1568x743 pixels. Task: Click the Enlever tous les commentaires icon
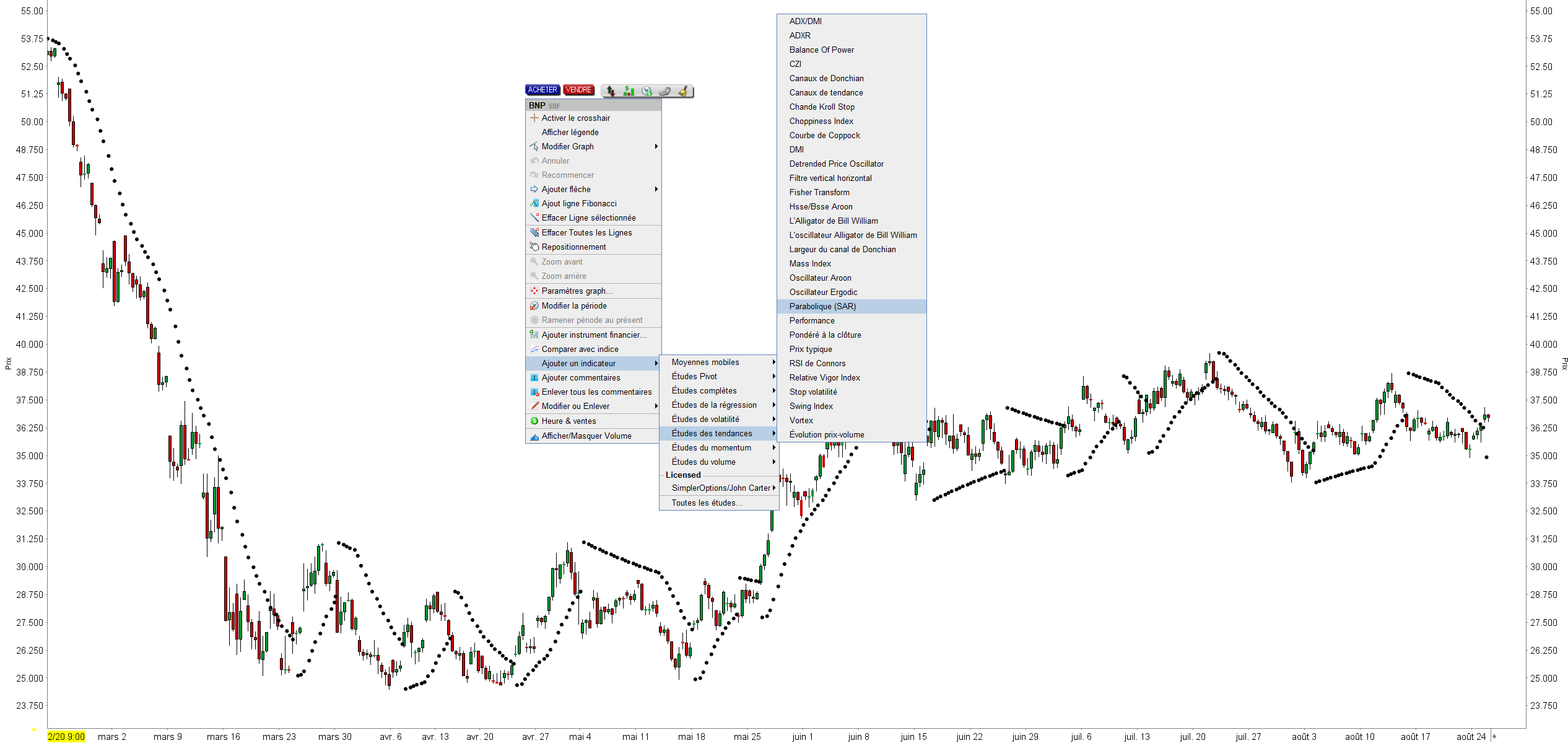pos(534,392)
